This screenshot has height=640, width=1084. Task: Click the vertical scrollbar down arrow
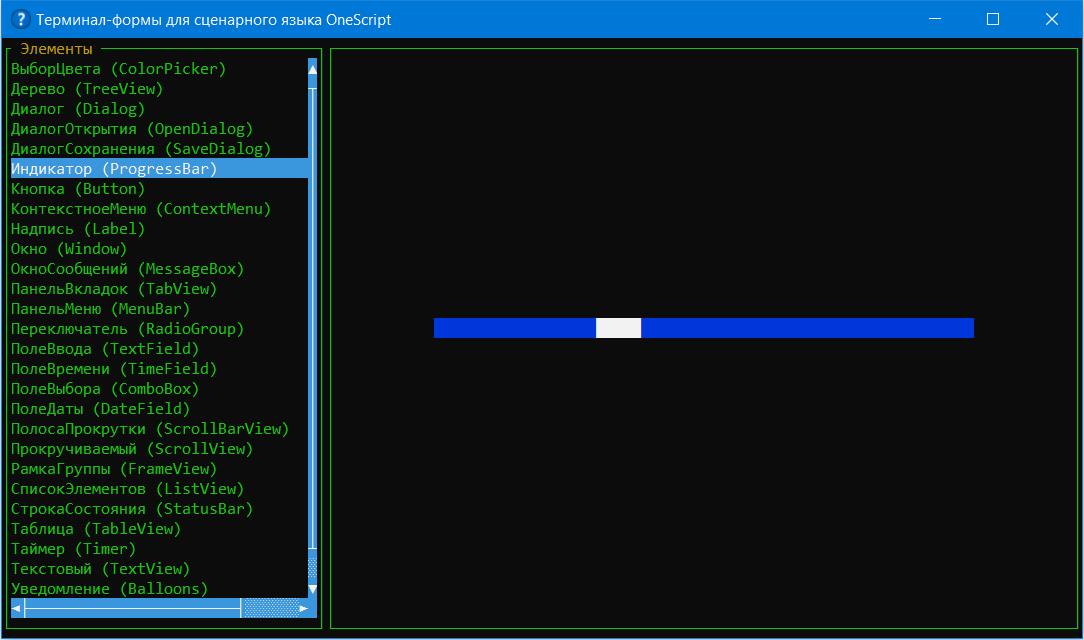312,589
